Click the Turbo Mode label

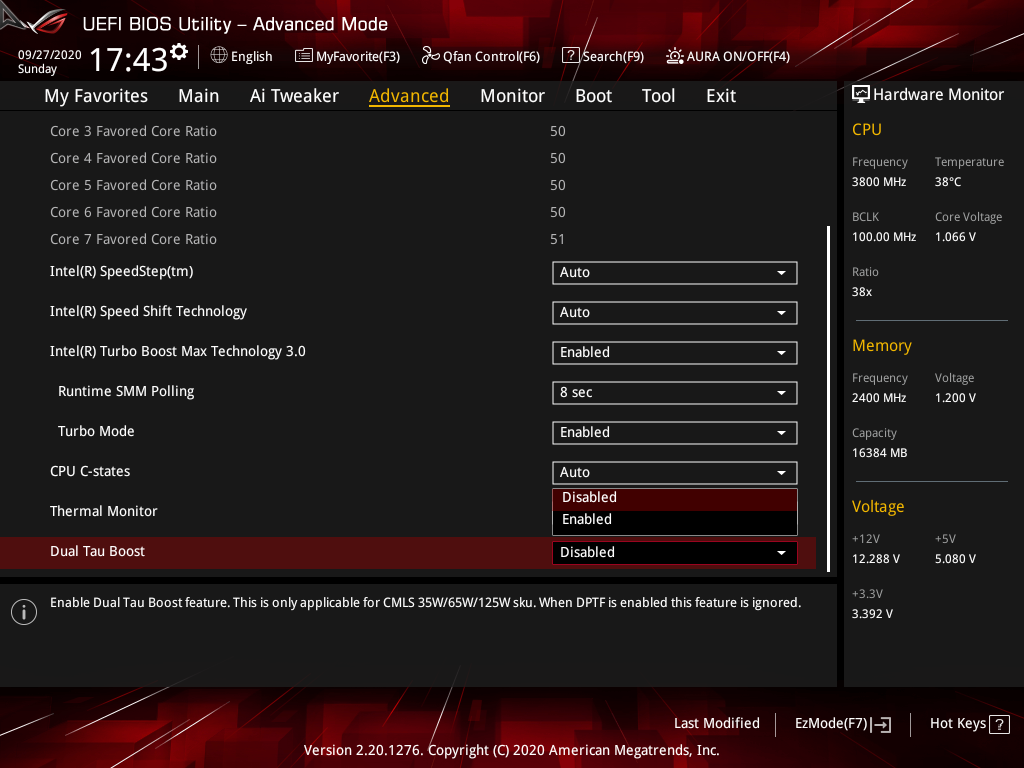(96, 431)
